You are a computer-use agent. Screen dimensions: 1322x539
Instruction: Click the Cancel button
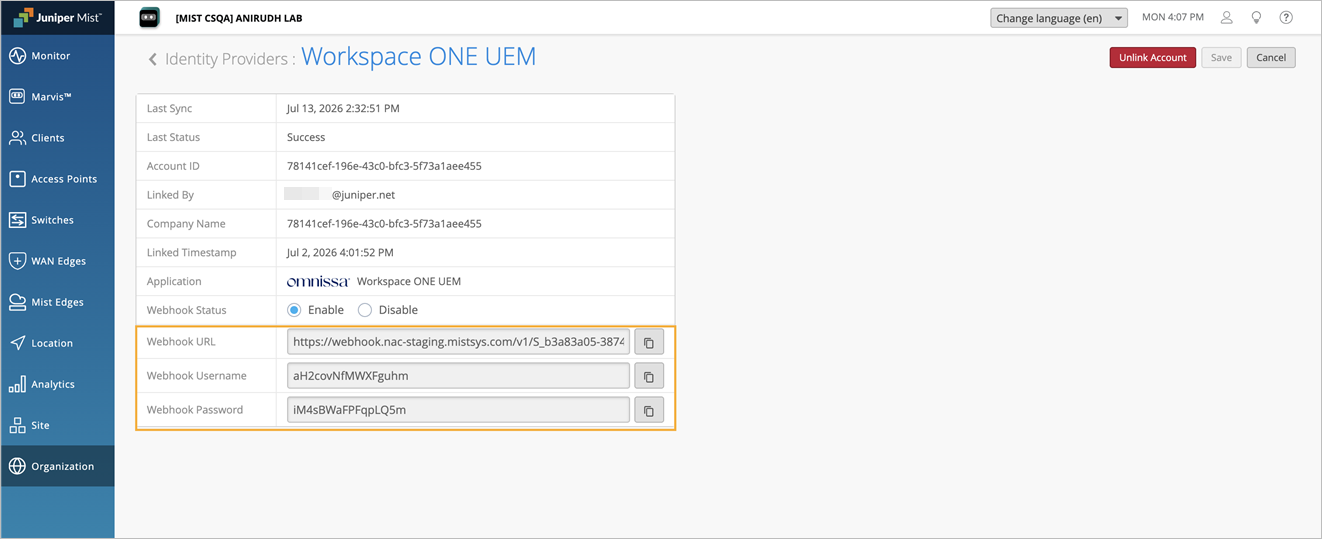click(1271, 58)
